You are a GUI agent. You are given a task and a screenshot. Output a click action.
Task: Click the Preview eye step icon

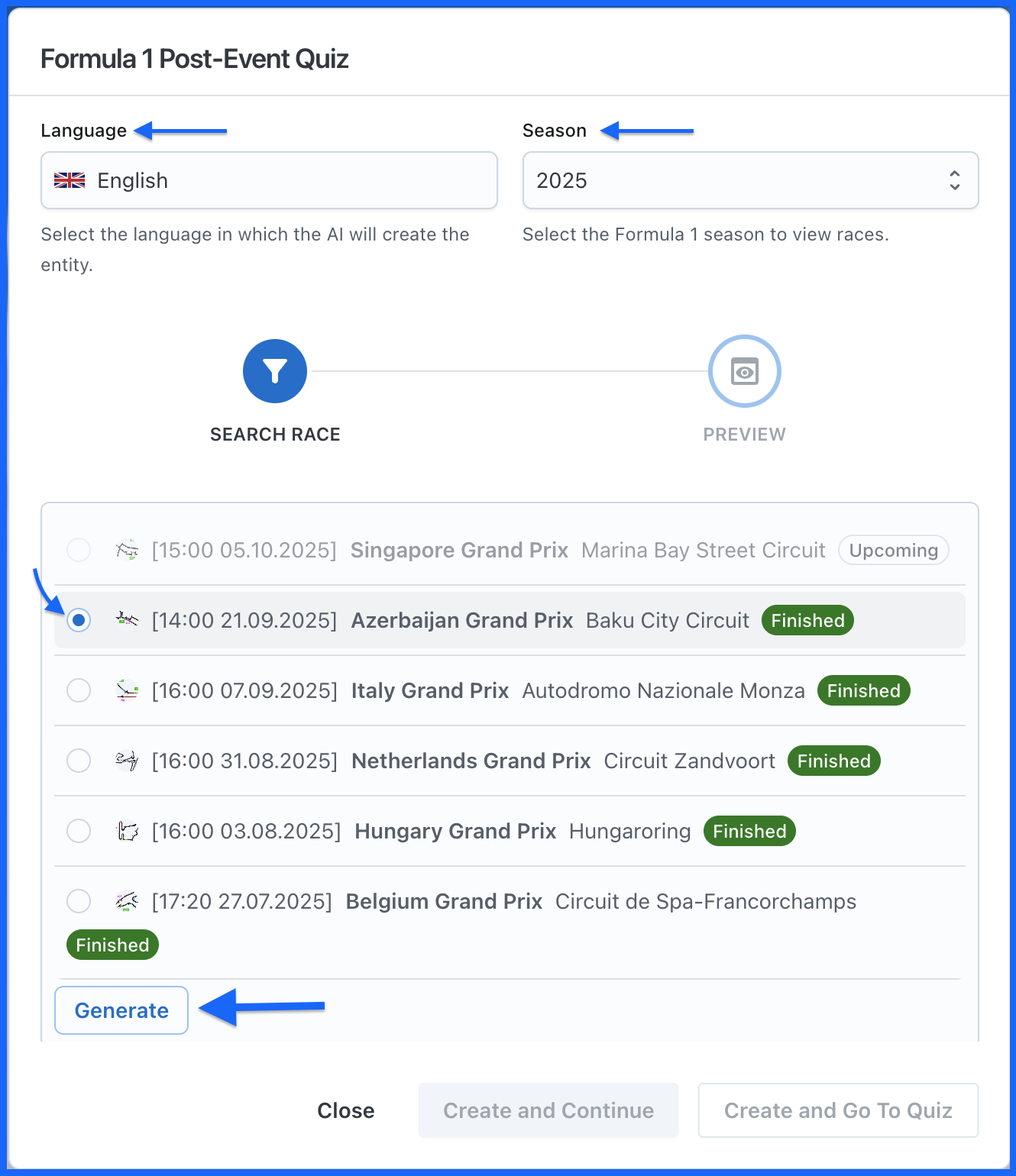(x=744, y=371)
